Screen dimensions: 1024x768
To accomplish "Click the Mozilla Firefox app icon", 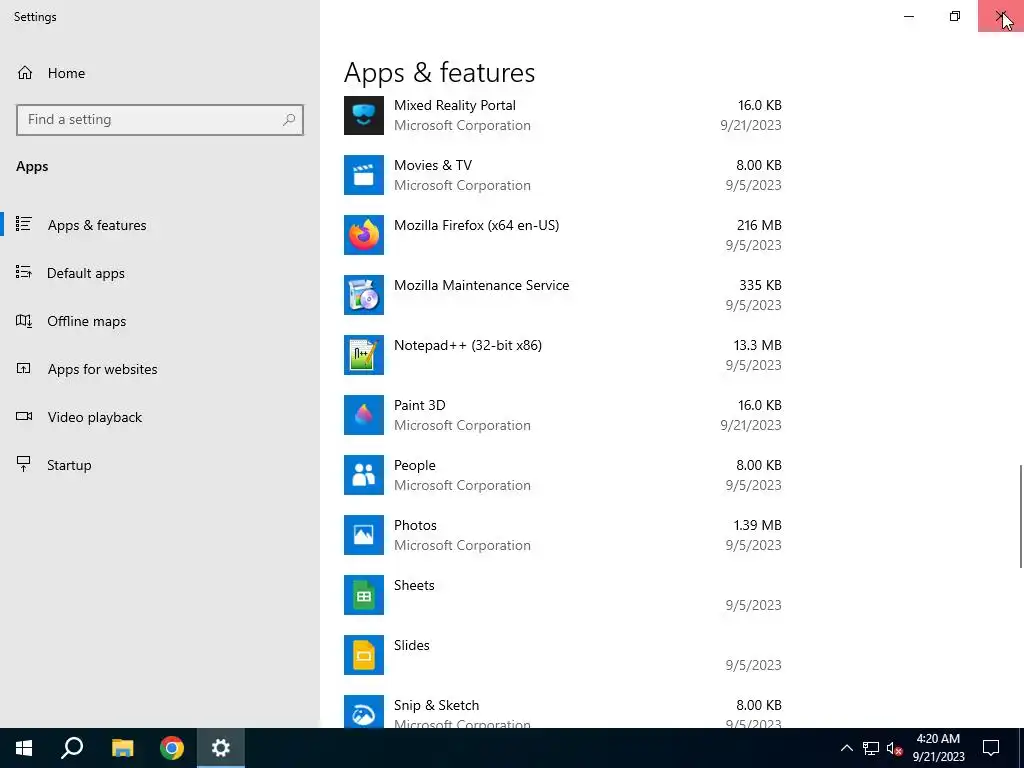I will [364, 235].
